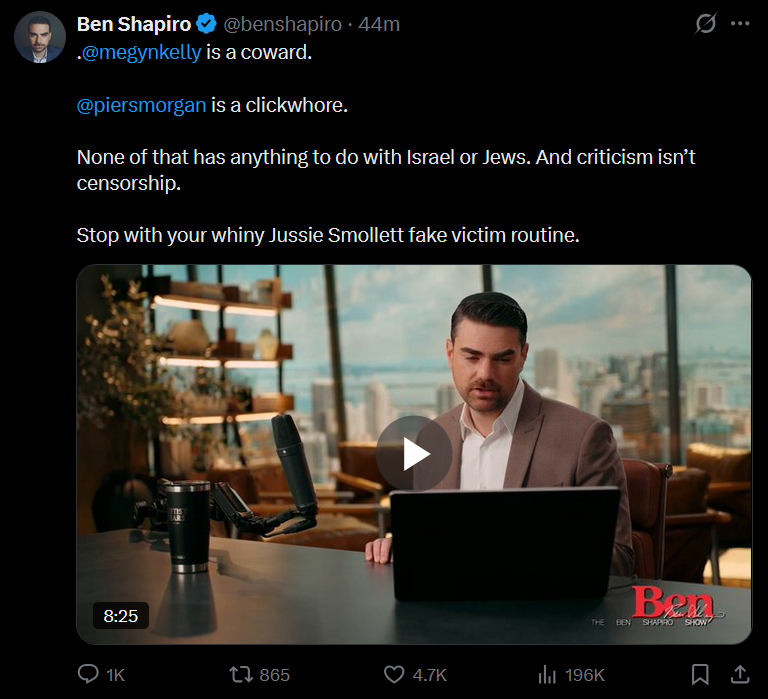Open the @megynkelly mention link
Screen dimensions: 768x699
[x=141, y=52]
